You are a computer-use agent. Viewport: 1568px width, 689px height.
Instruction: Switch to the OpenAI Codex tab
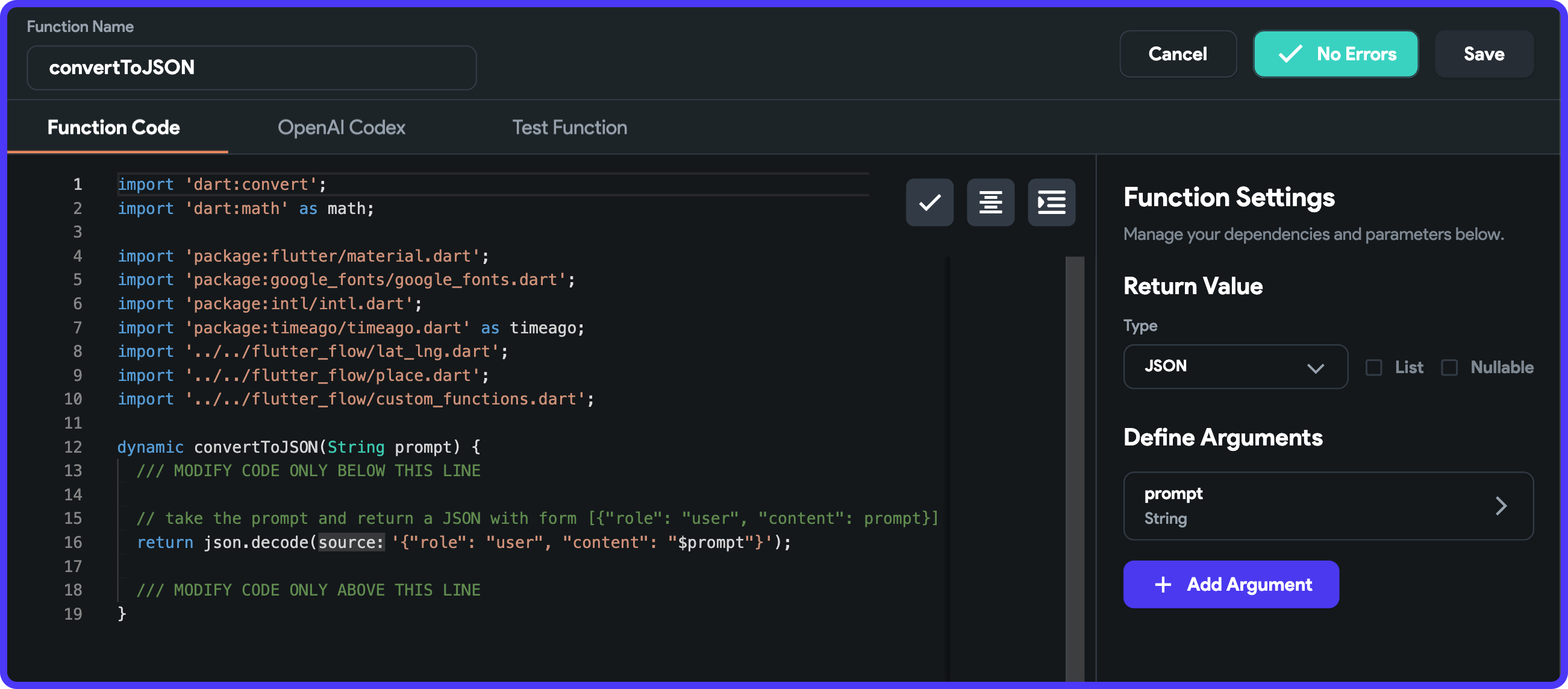tap(342, 127)
